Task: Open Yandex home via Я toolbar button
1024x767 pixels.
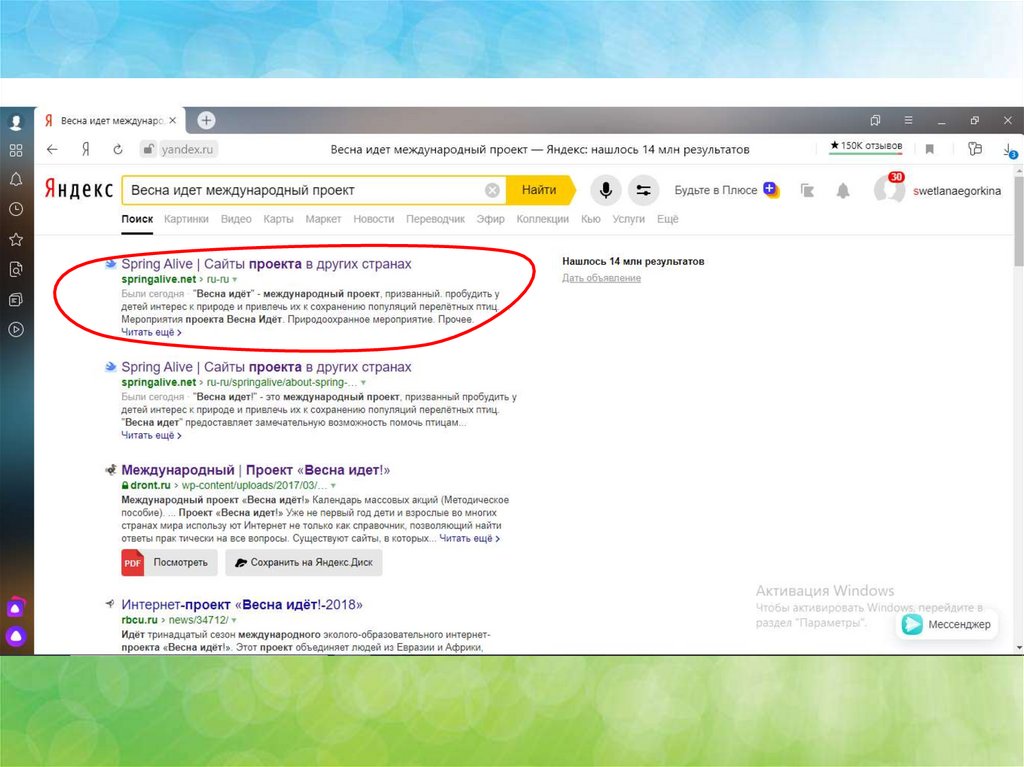Action: [x=86, y=150]
